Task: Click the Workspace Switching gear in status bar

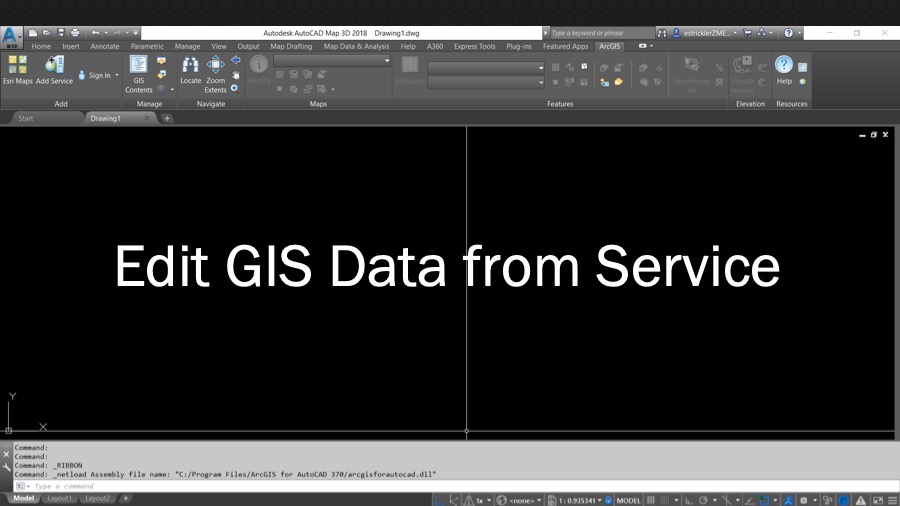Action: click(x=804, y=500)
